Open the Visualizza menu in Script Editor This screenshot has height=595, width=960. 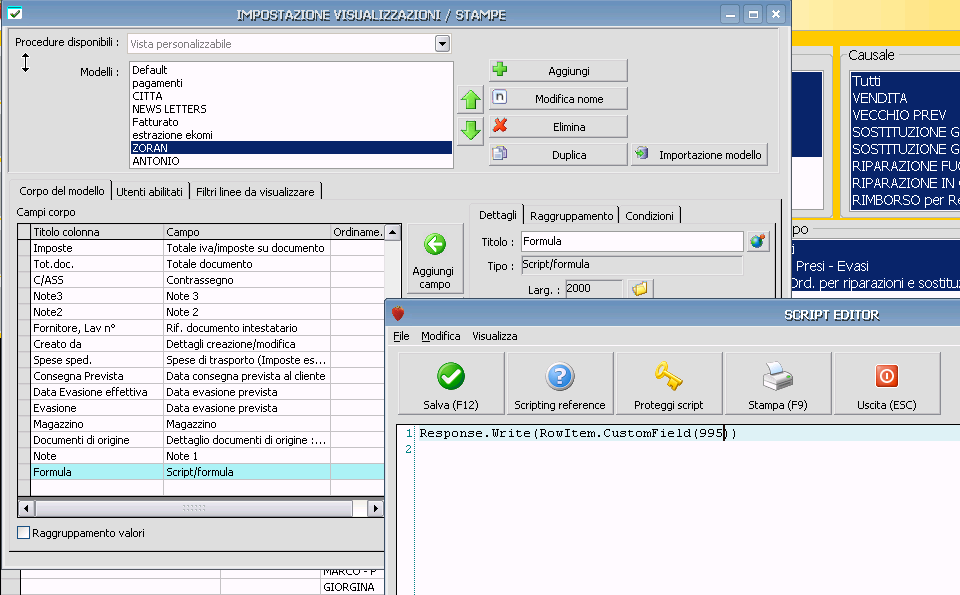pos(495,336)
